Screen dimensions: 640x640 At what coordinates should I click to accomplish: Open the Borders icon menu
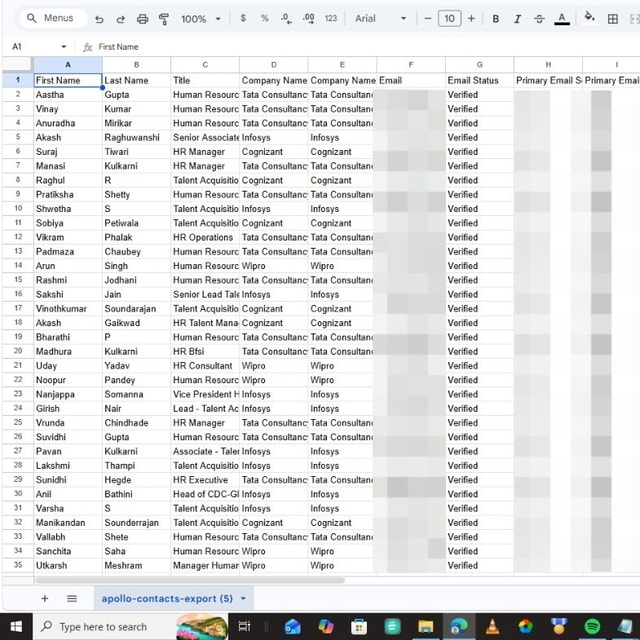[613, 19]
